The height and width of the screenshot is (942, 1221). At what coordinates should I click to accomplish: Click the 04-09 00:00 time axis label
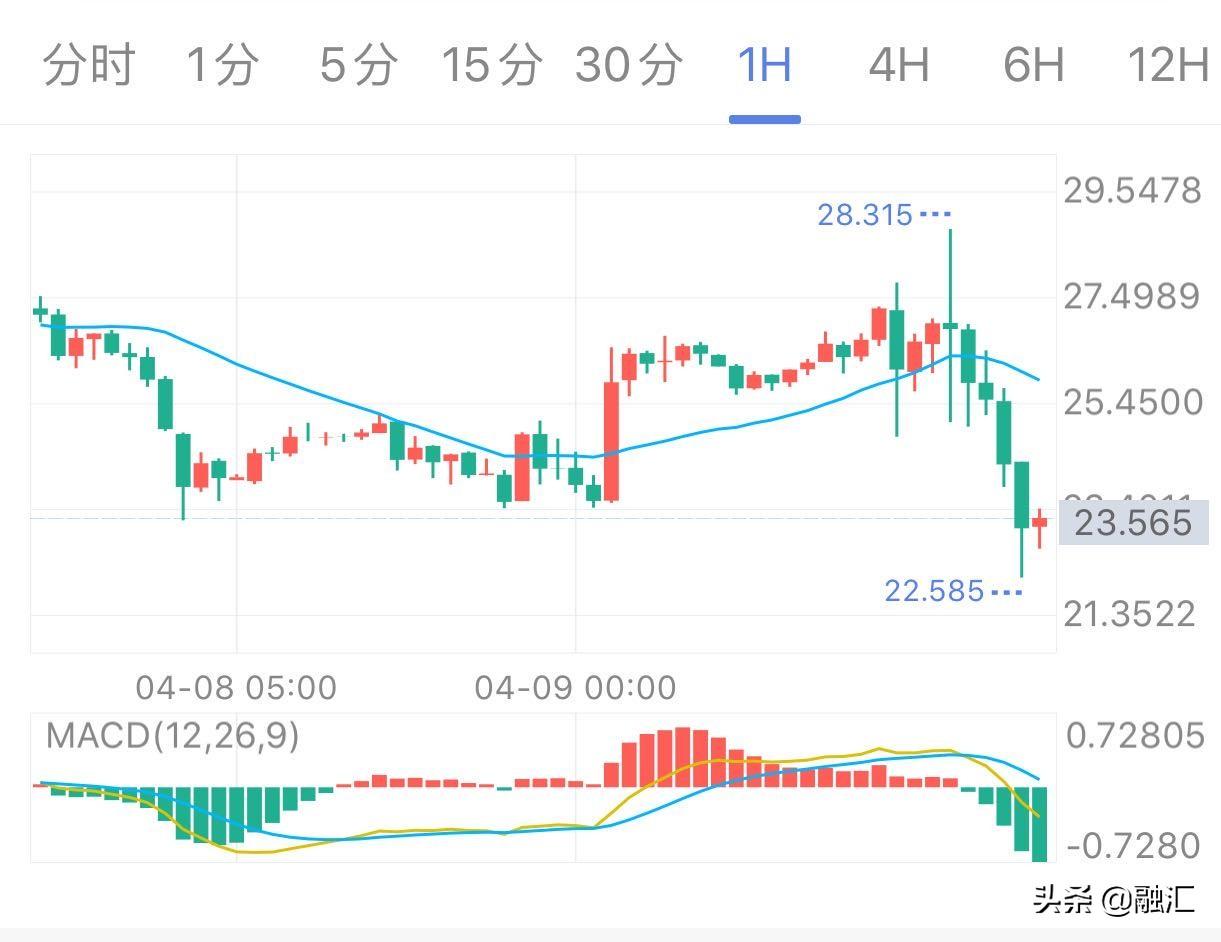(x=575, y=688)
